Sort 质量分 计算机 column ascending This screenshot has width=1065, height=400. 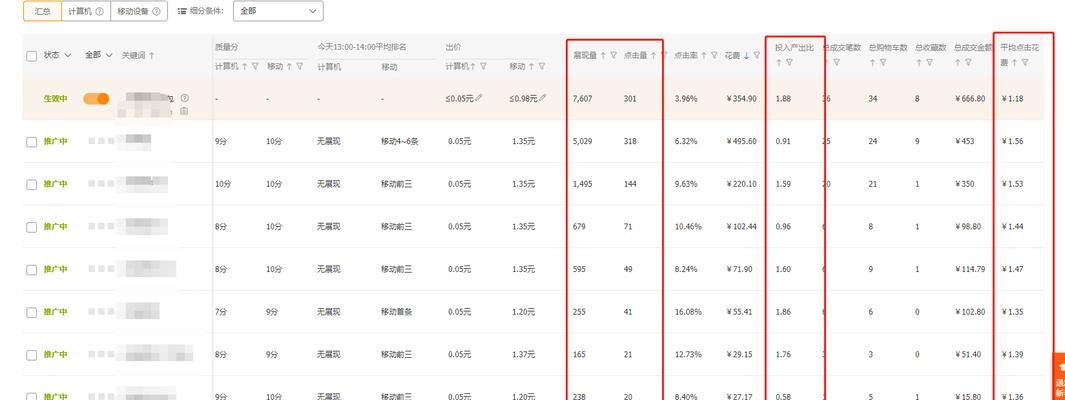coord(245,67)
